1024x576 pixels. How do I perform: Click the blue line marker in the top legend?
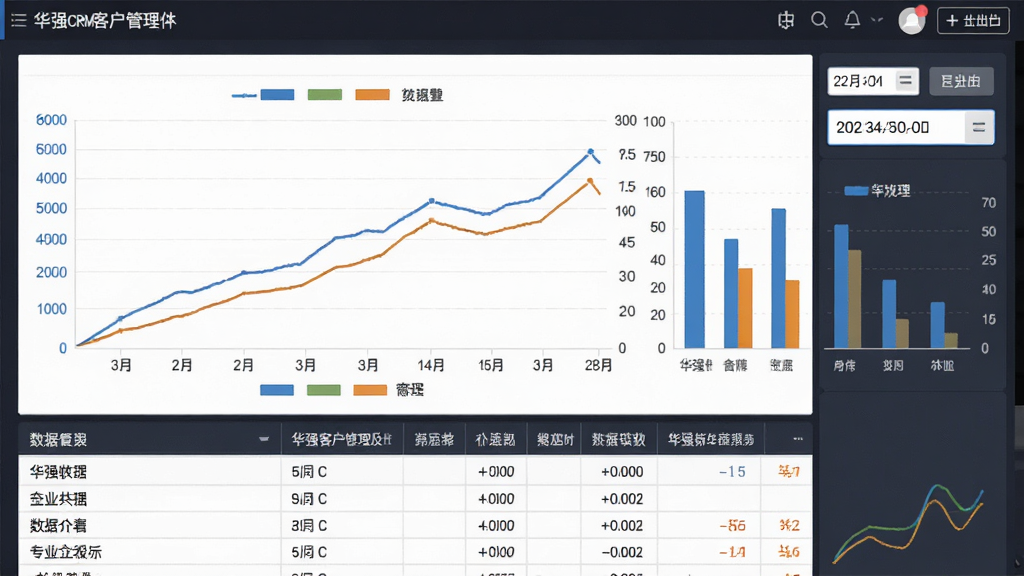tap(244, 95)
